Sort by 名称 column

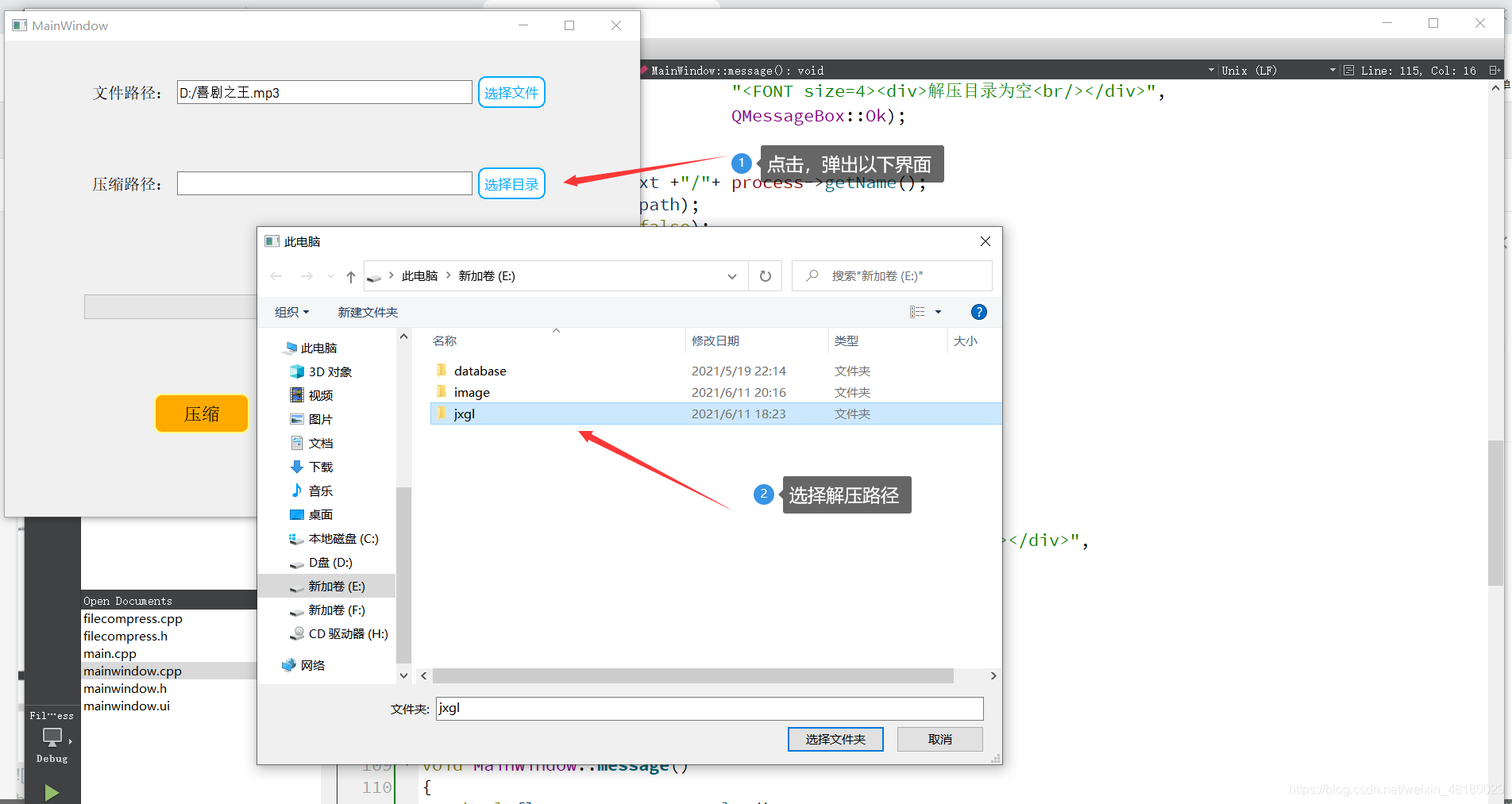pos(445,340)
